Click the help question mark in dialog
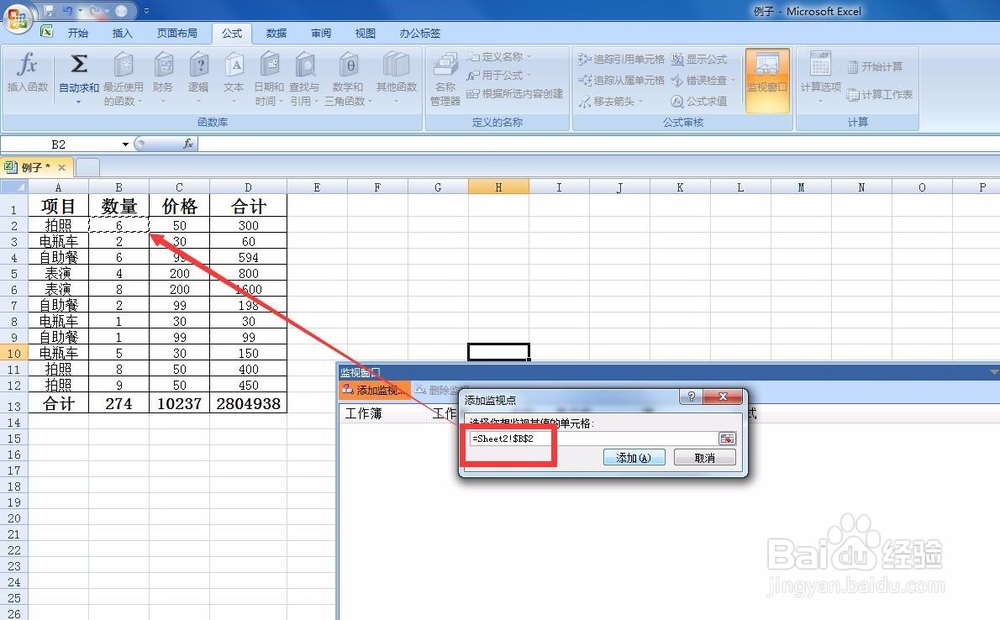Screen dimensions: 1000x620 [x=691, y=397]
